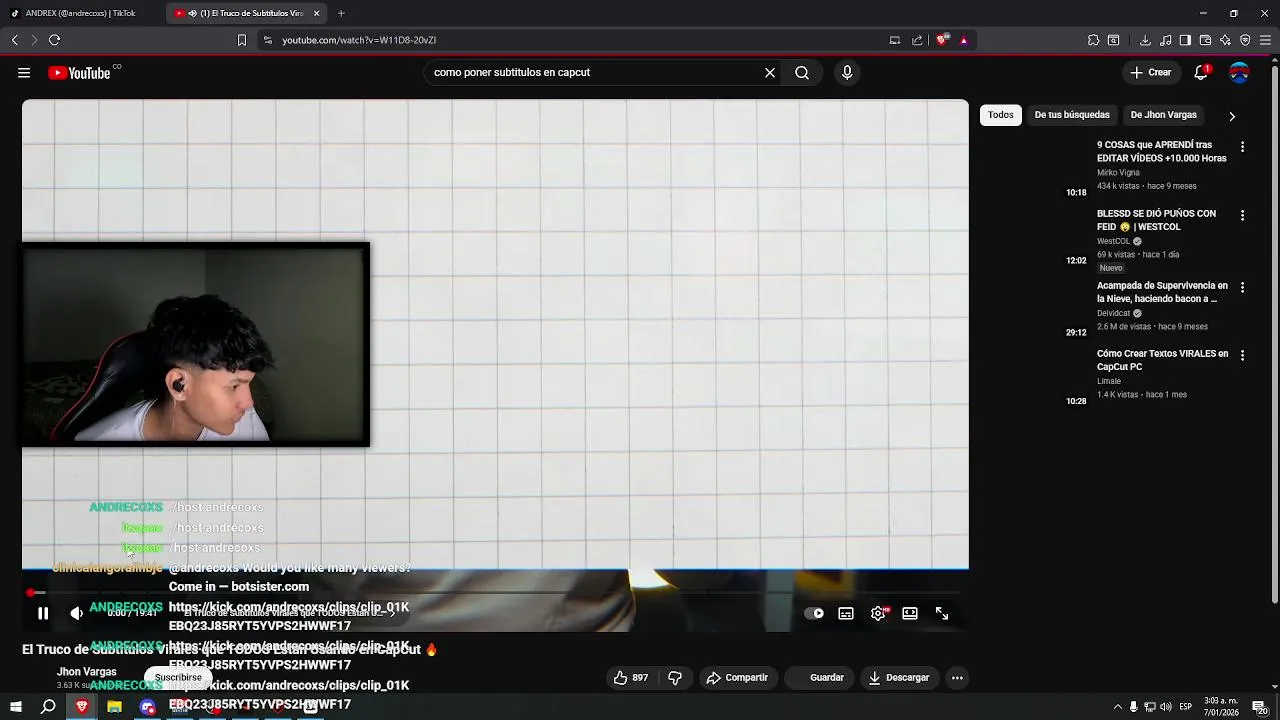This screenshot has height=720, width=1280.
Task: Open the player settings gear
Action: 878,614
